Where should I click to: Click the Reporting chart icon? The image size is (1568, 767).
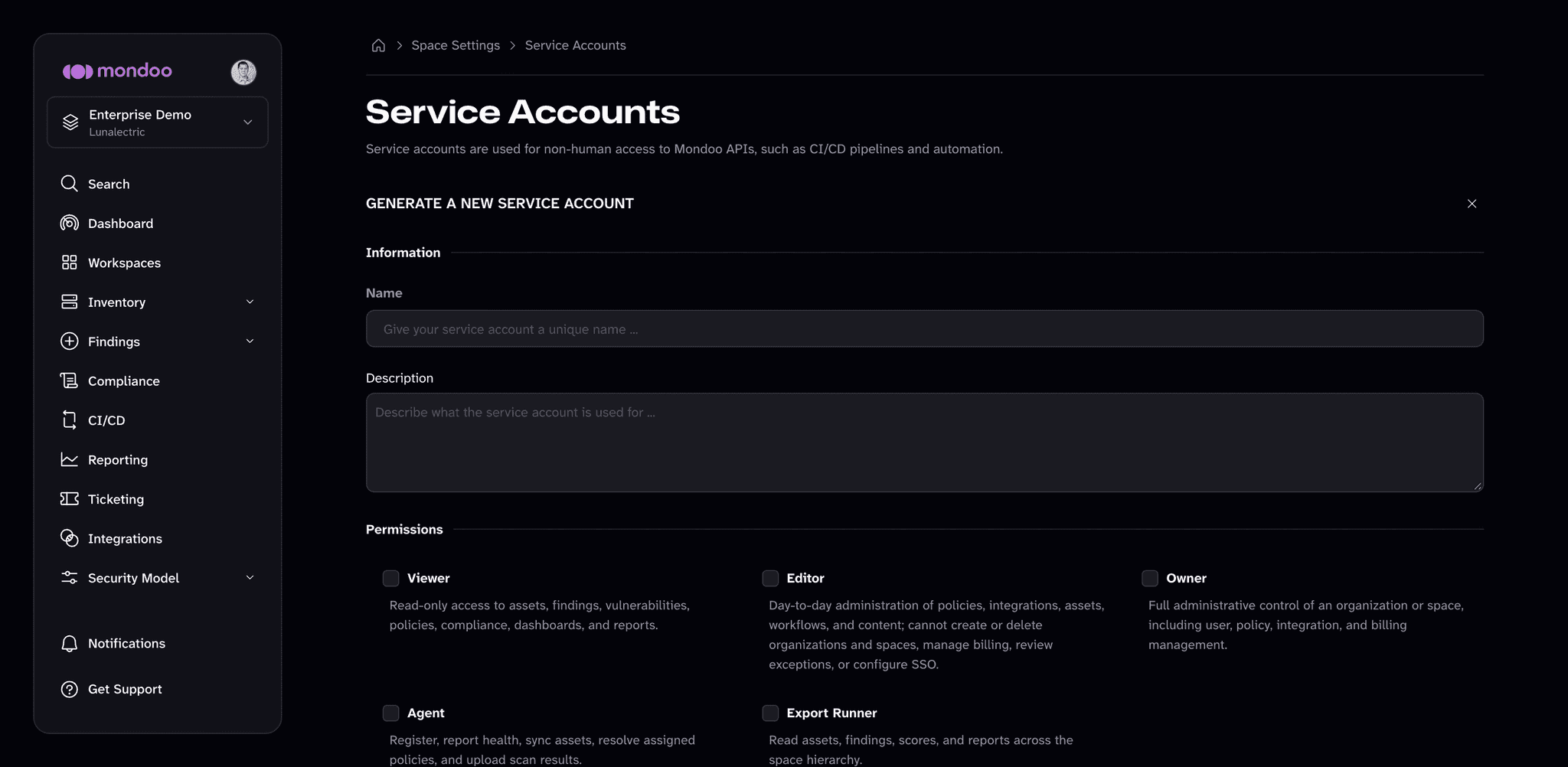coord(69,459)
